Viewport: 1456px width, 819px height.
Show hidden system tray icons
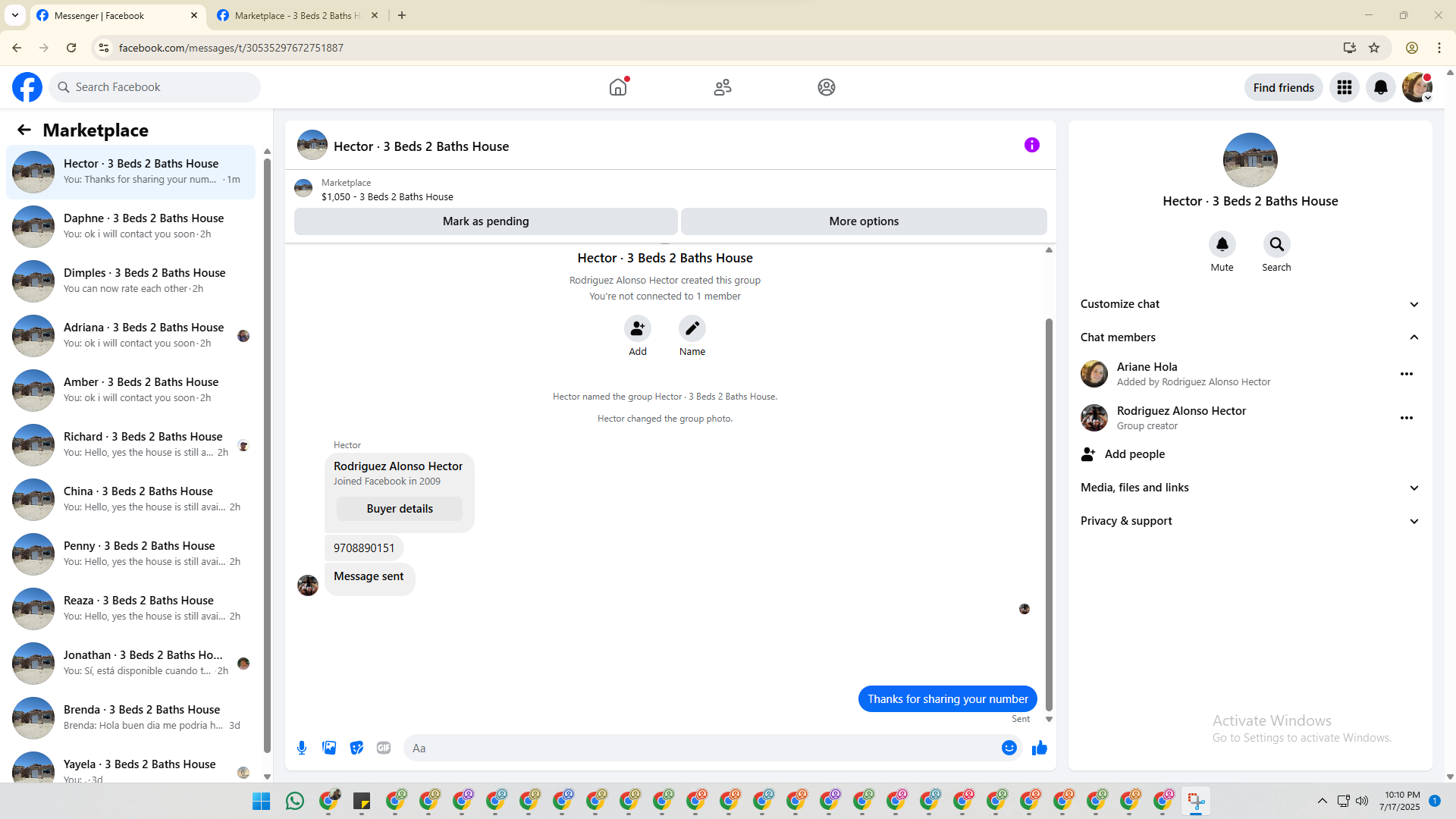coord(1323,801)
